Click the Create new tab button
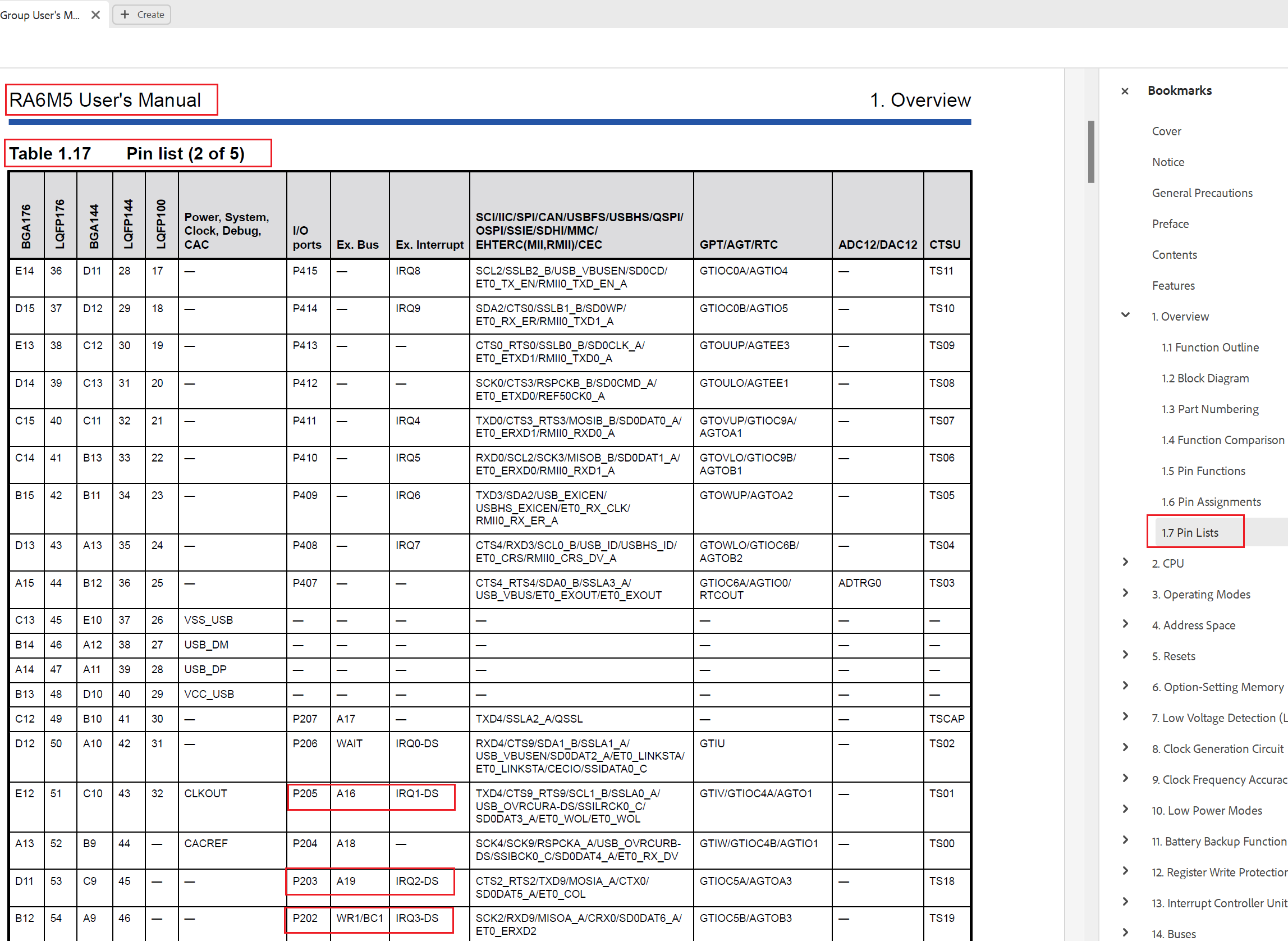The width and height of the screenshot is (1288, 941). [142, 15]
